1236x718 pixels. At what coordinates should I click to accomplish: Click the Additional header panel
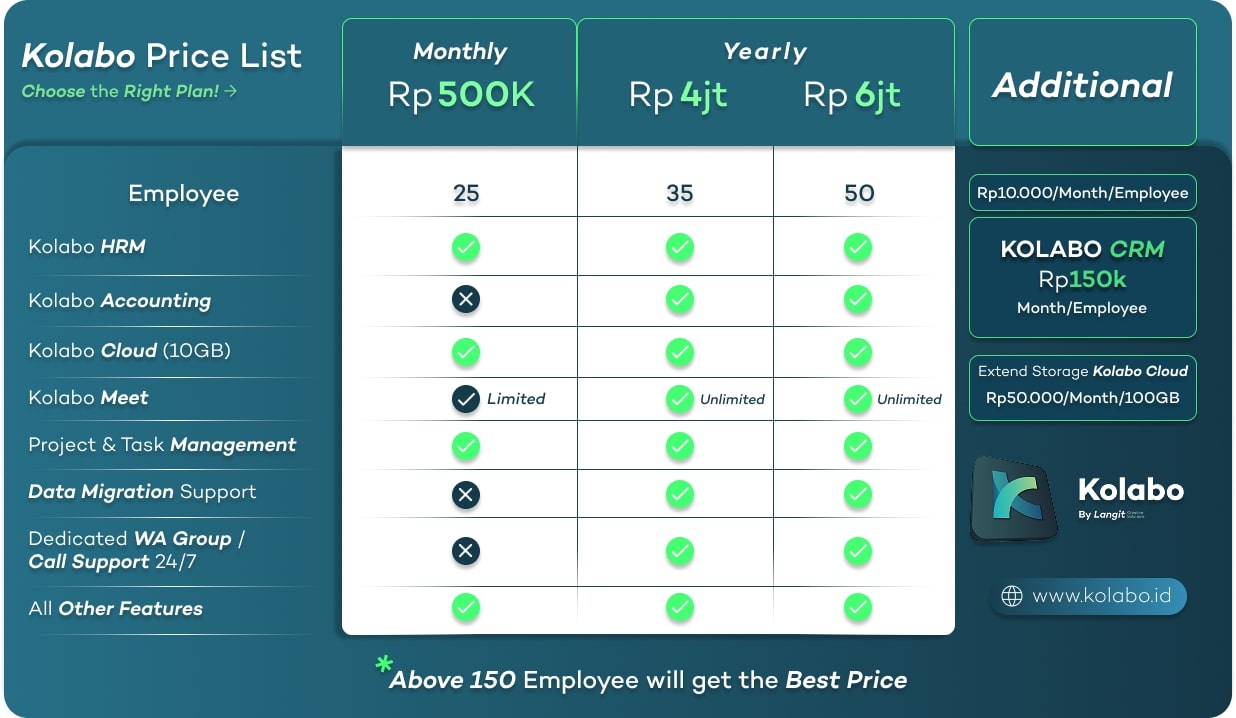(x=1083, y=82)
